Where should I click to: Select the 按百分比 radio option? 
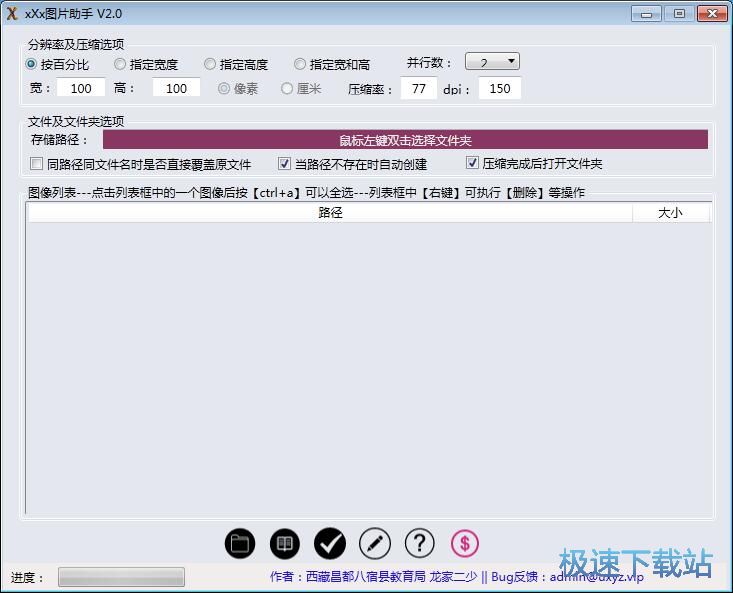coord(31,64)
